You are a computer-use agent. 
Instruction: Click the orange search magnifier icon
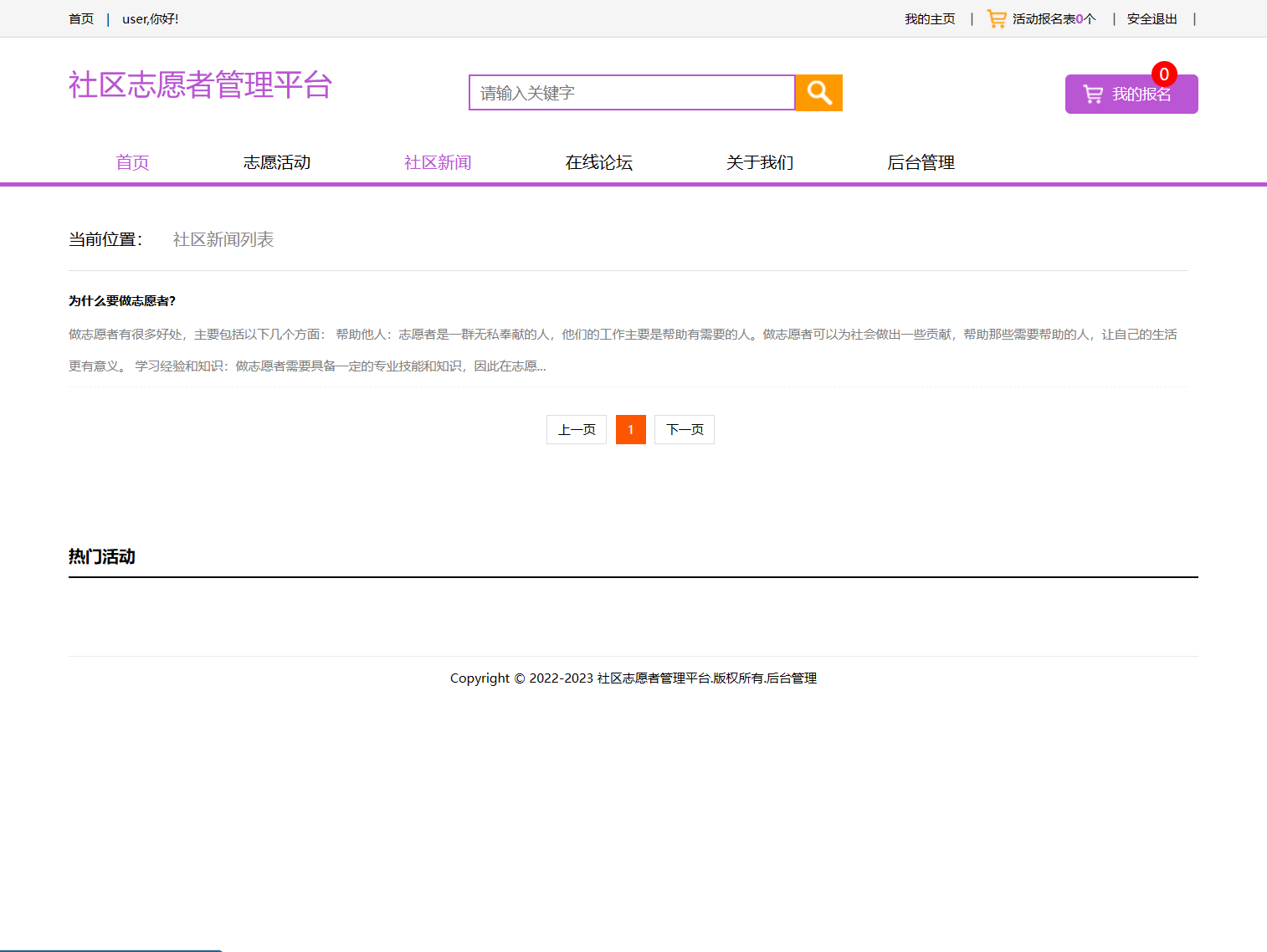(818, 93)
